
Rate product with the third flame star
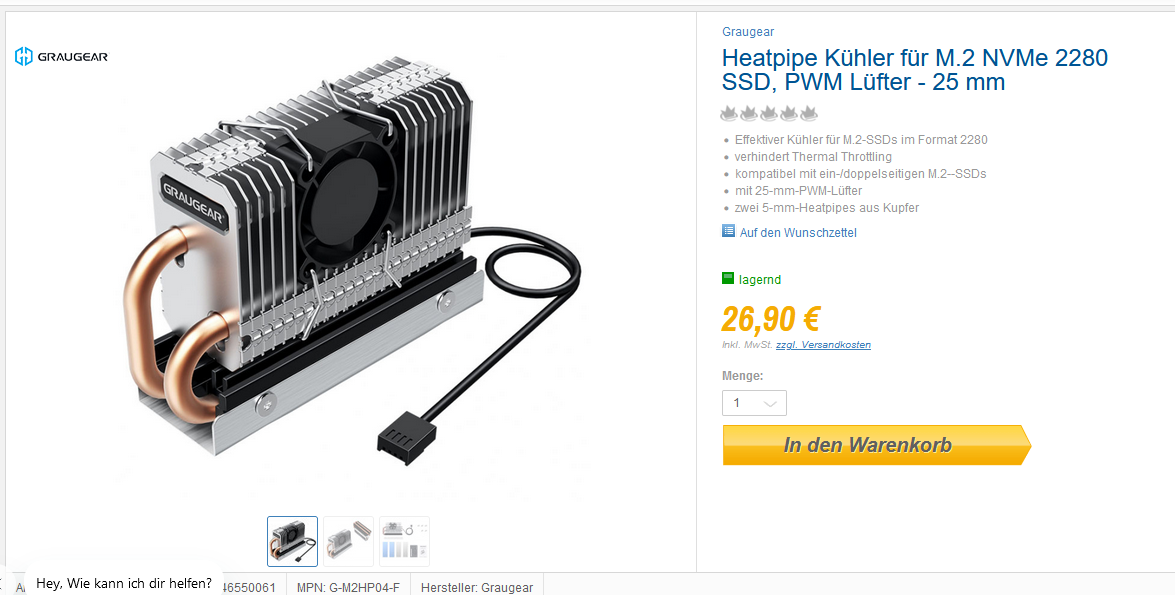click(x=769, y=114)
